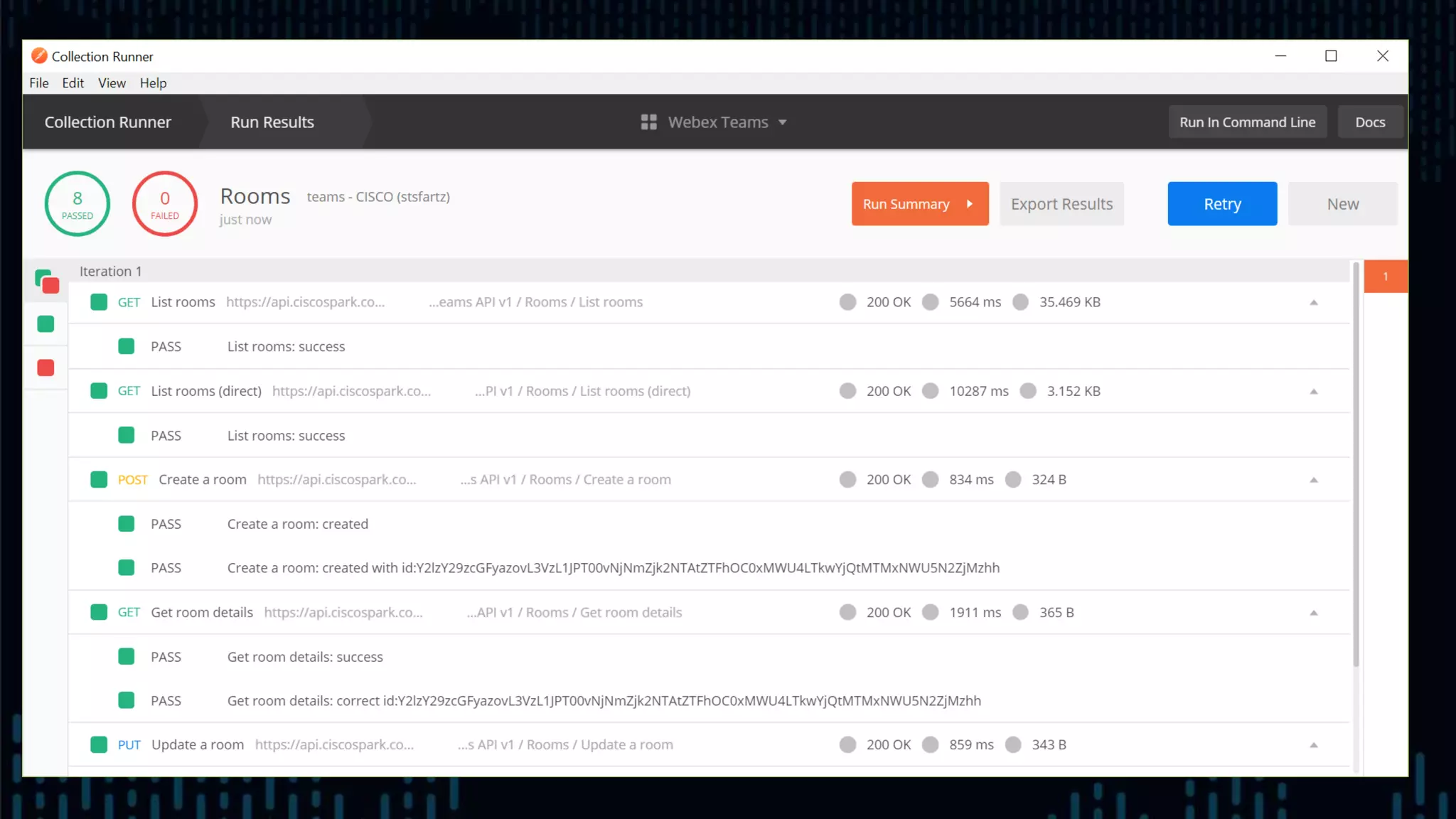
Task: Click the response size dot beside 35.469 KB
Action: coord(1020,302)
